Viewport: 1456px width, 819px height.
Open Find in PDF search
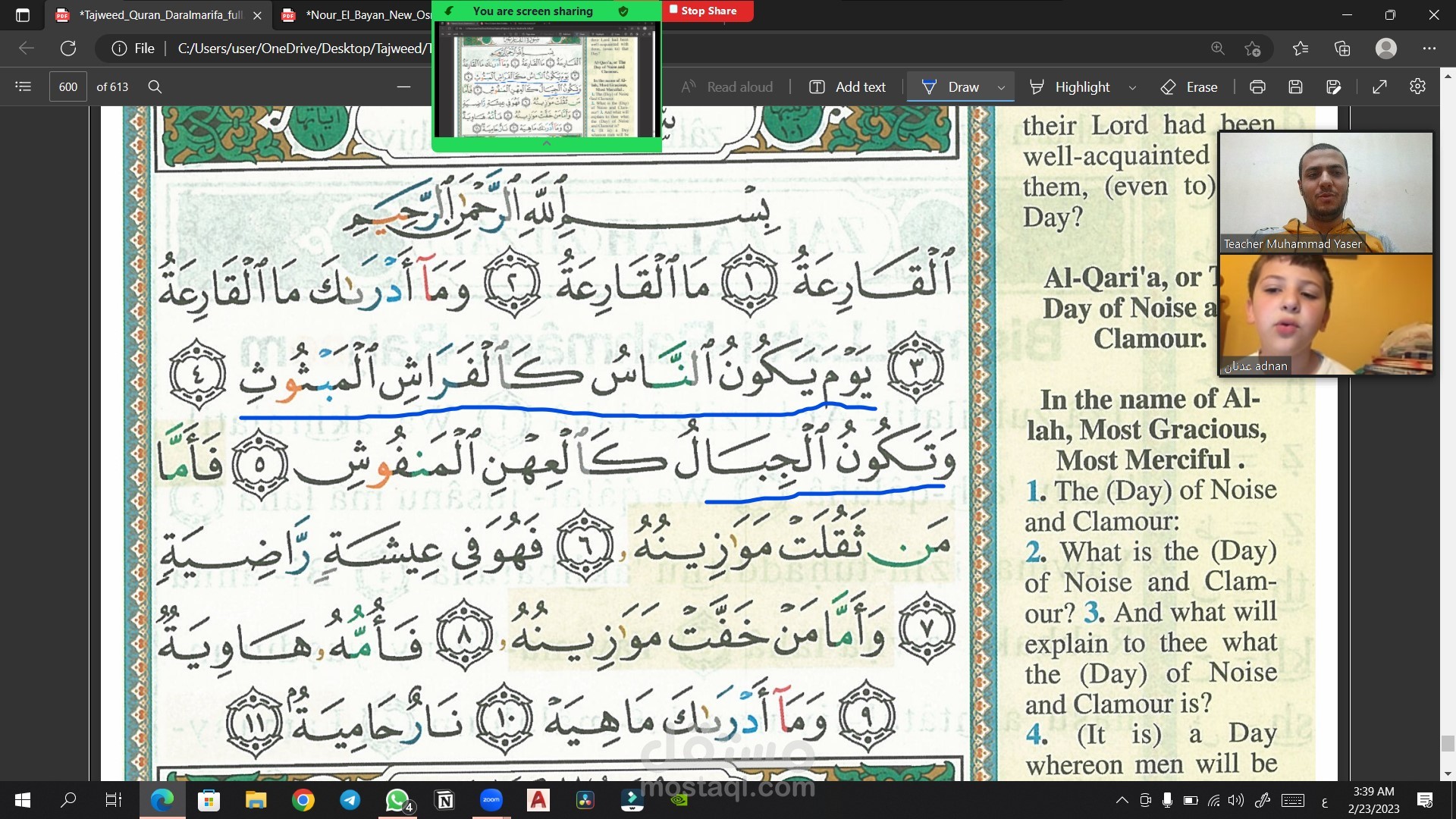(x=155, y=86)
